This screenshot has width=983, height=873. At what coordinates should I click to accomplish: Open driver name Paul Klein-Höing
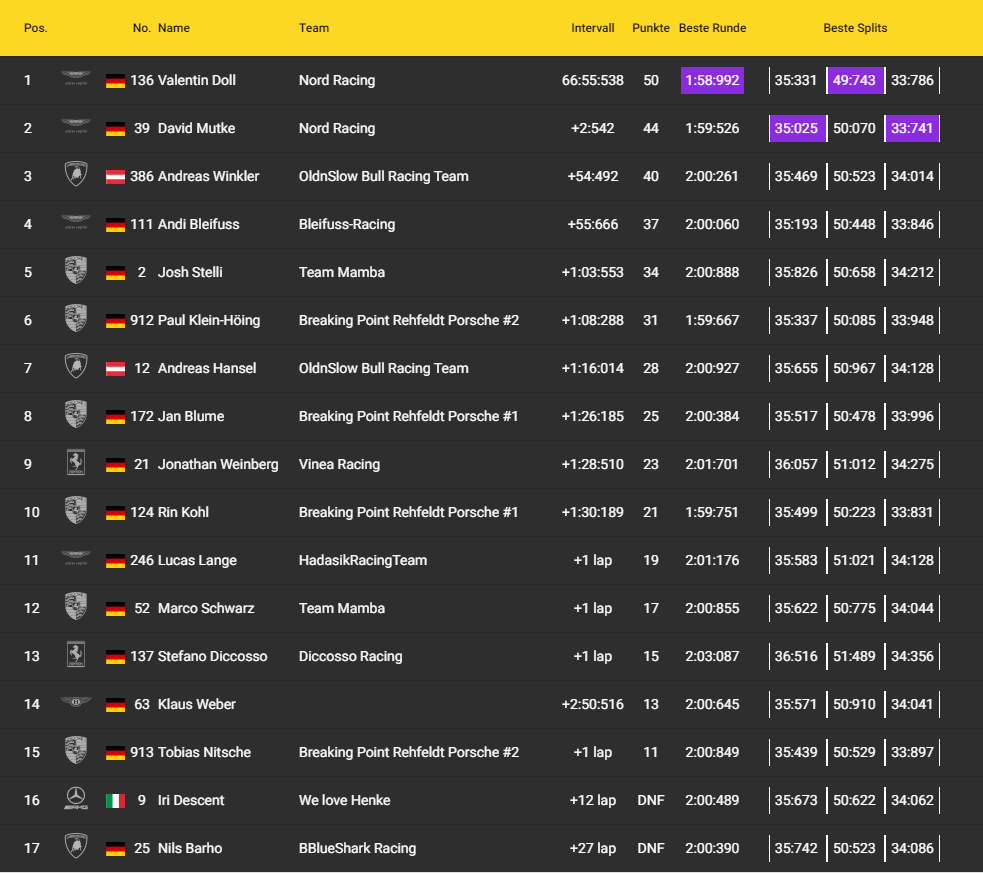(x=209, y=320)
